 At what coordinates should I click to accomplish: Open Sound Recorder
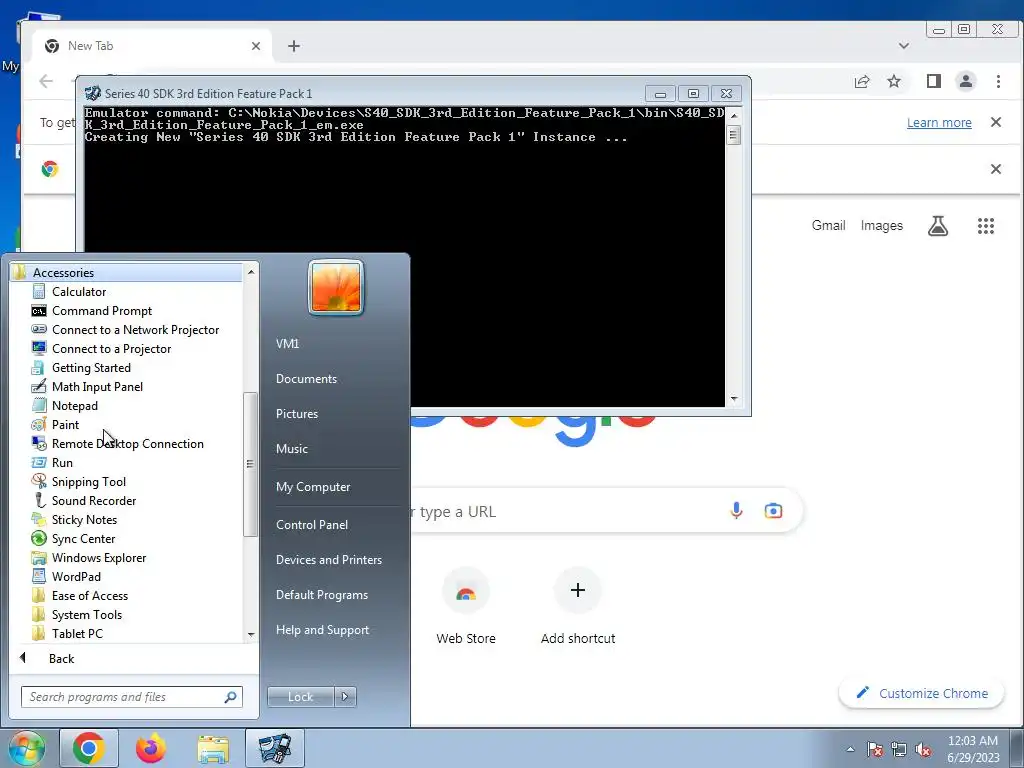click(93, 500)
